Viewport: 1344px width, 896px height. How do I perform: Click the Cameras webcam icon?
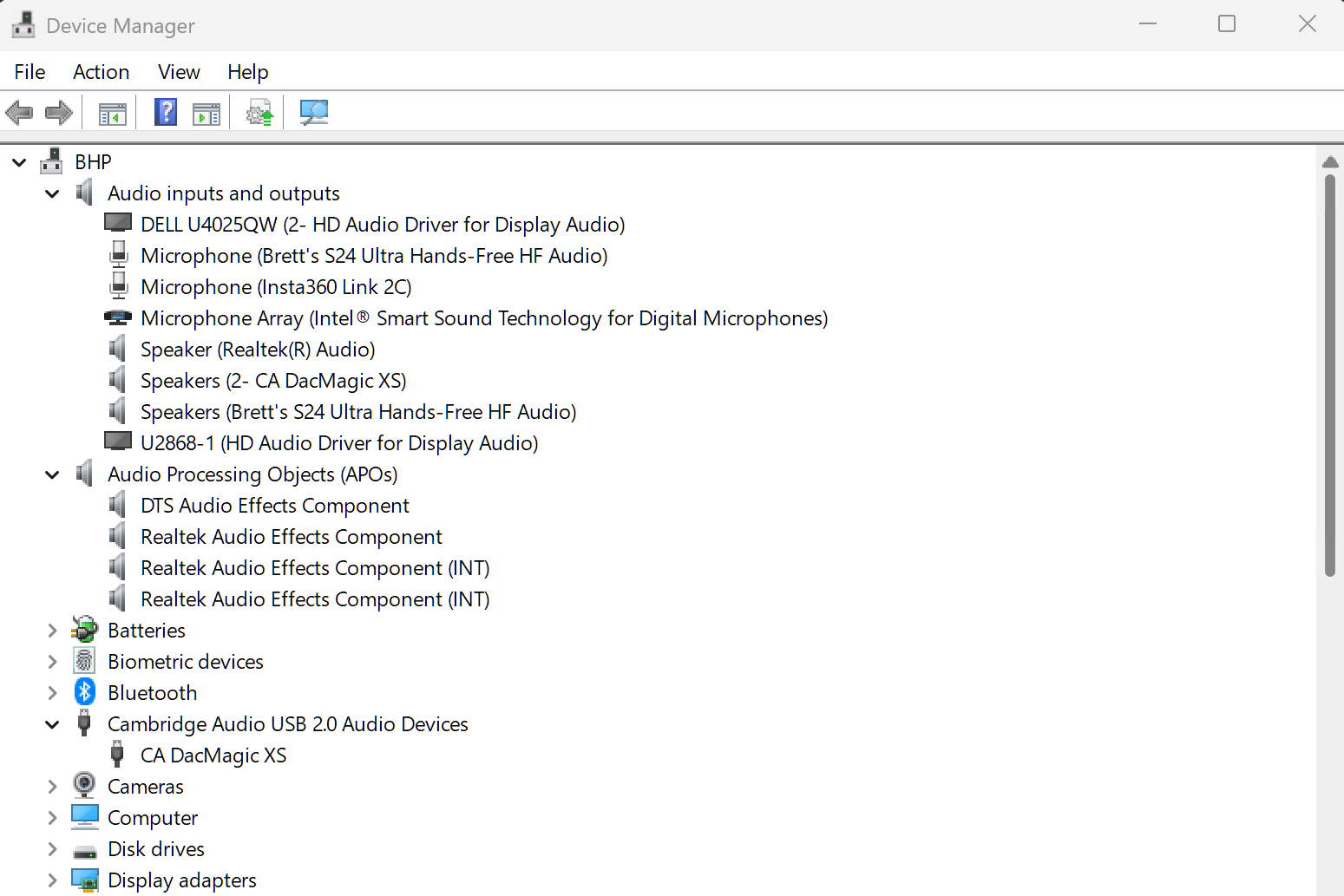(x=84, y=785)
